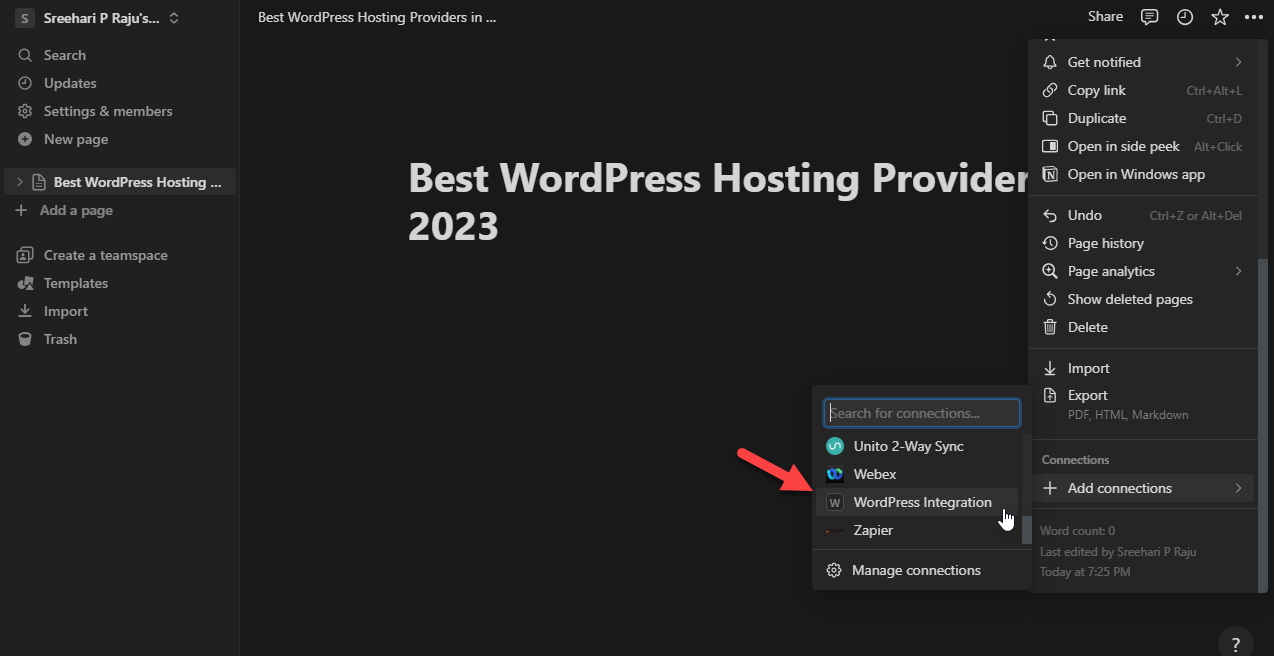Click the Today at 7:25 PM text
1274x656 pixels.
tap(1085, 572)
